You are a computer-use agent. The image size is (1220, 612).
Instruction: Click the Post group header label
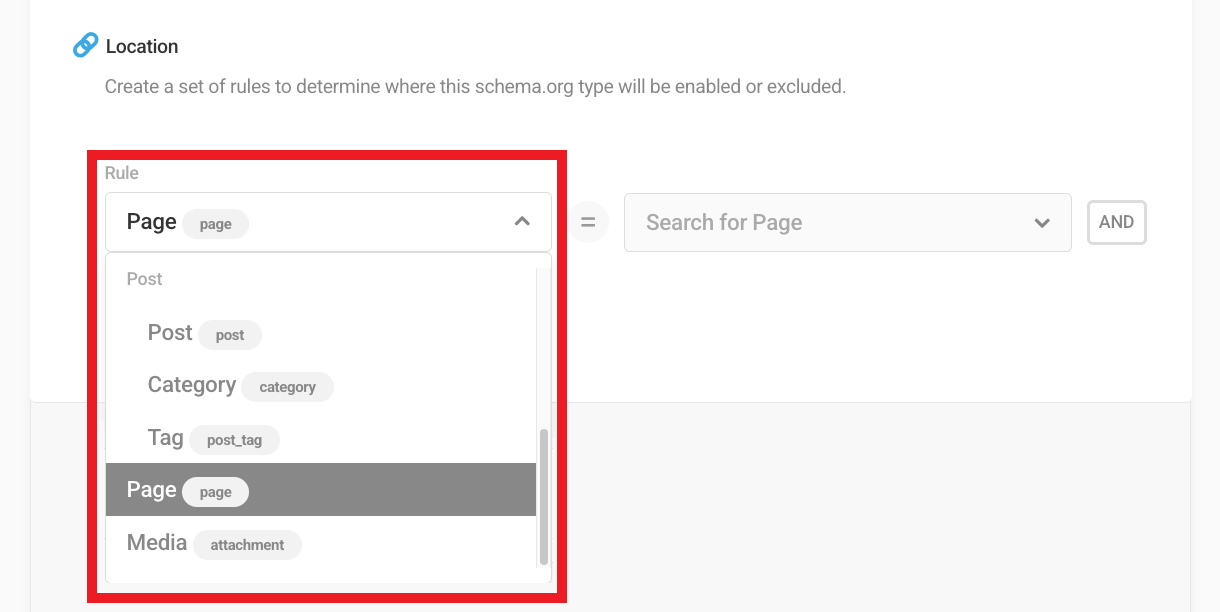tap(145, 279)
